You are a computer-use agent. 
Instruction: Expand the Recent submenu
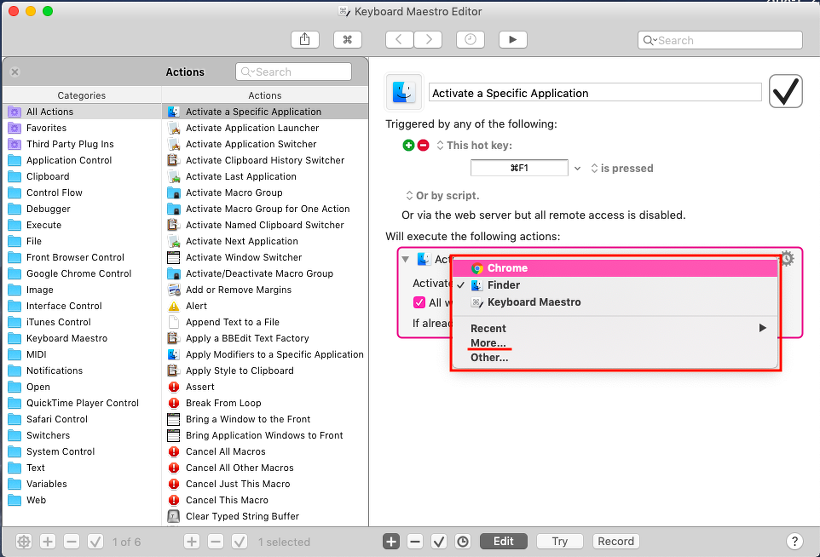click(616, 328)
